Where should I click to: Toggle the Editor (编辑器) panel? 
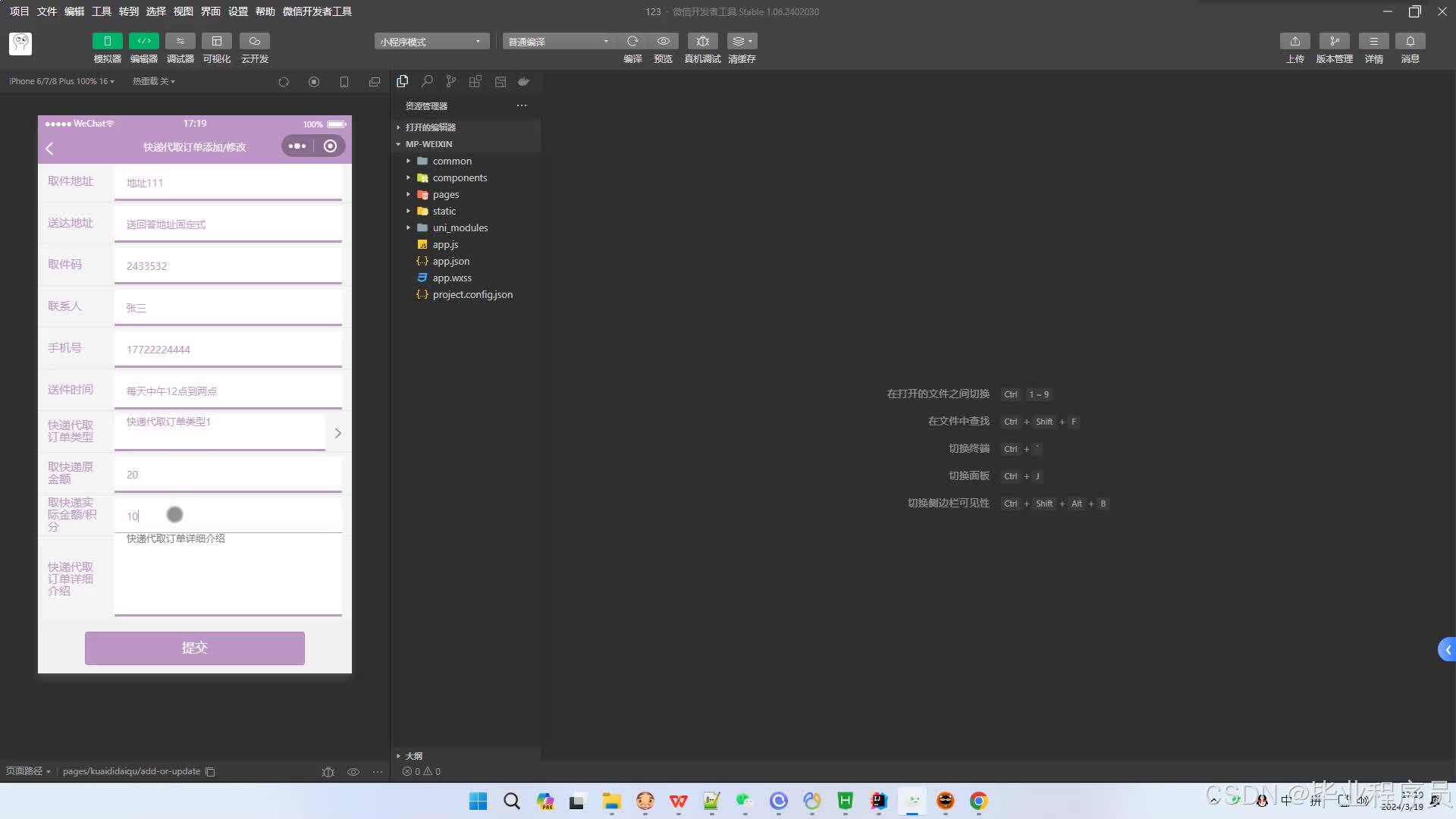pyautogui.click(x=143, y=41)
